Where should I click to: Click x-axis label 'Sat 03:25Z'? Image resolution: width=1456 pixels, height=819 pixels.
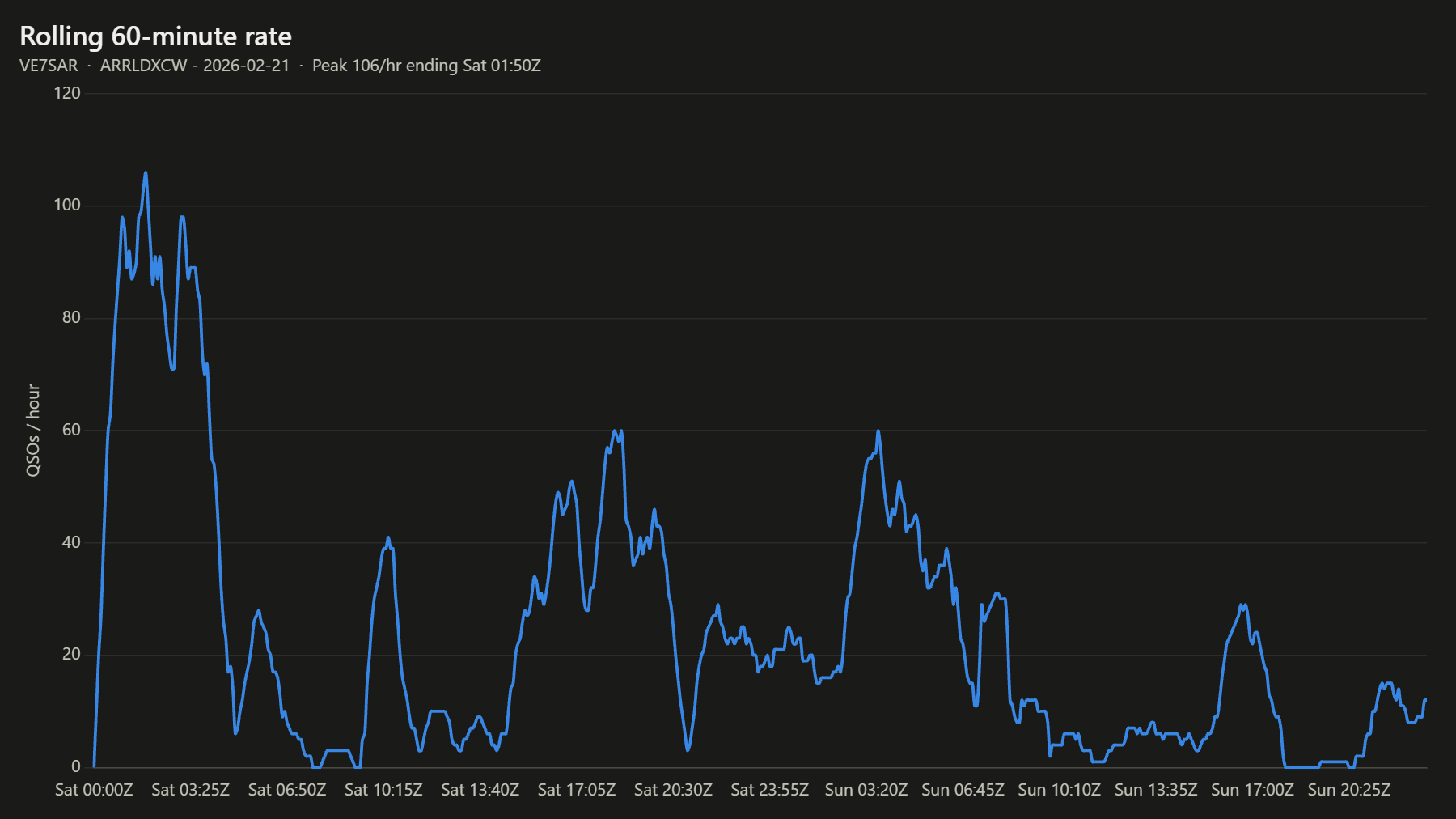(x=190, y=790)
